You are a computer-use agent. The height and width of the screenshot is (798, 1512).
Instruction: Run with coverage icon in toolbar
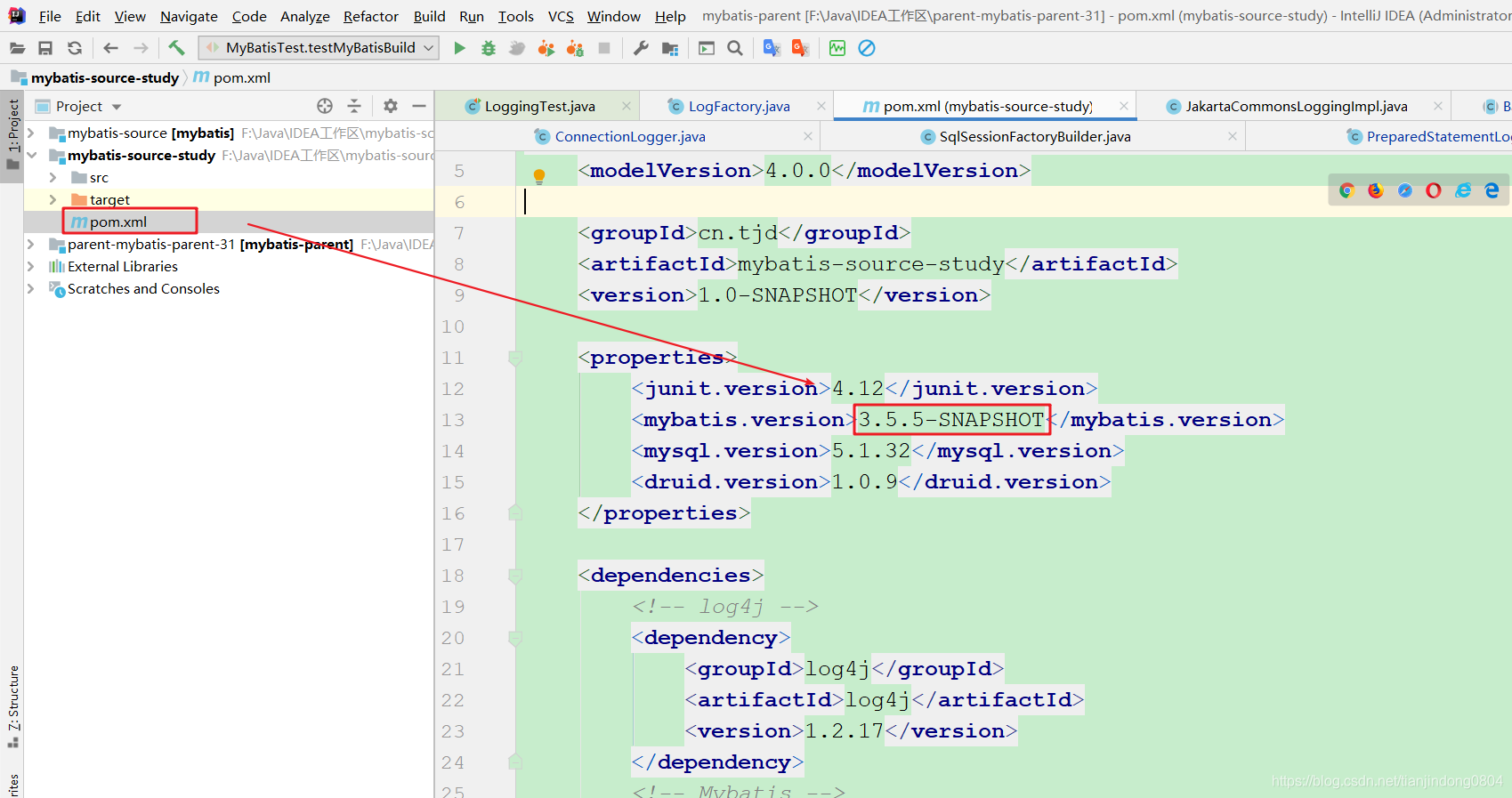click(517, 48)
